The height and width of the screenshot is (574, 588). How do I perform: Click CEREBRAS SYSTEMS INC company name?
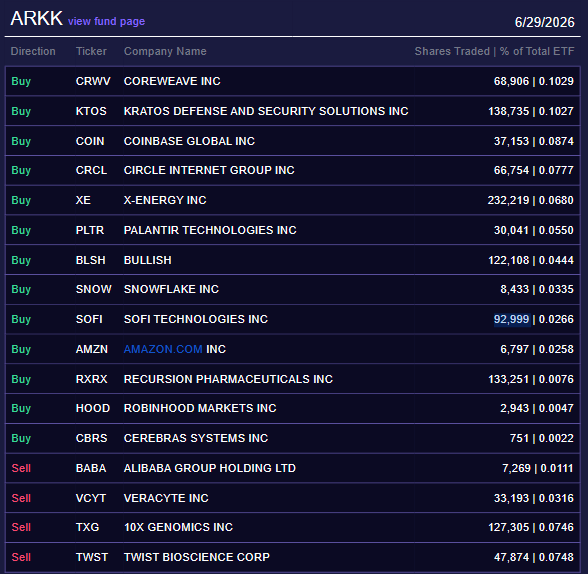pos(196,438)
